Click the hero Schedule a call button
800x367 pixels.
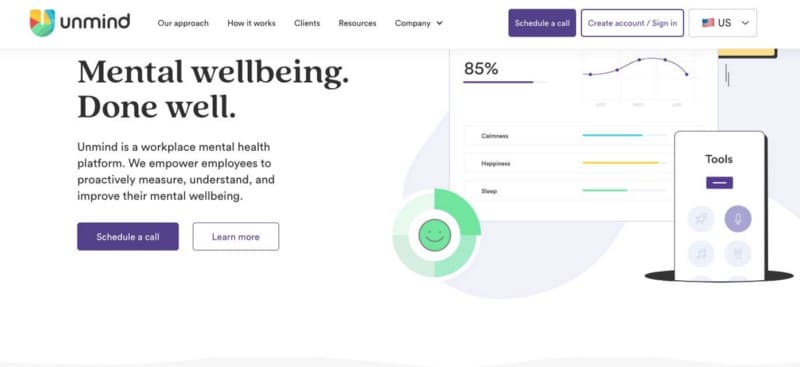[x=128, y=236]
